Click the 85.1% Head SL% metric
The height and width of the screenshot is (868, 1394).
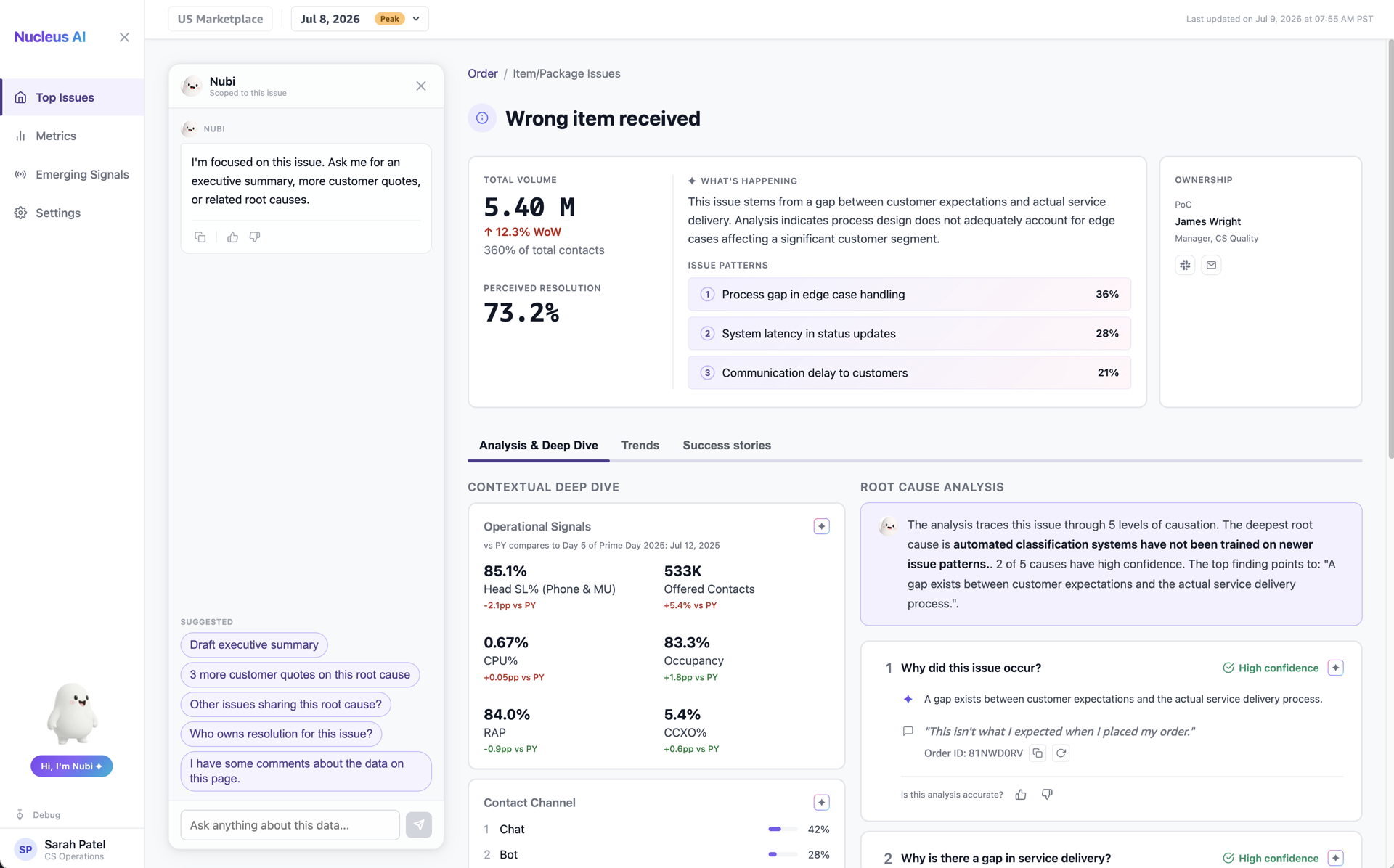point(550,586)
